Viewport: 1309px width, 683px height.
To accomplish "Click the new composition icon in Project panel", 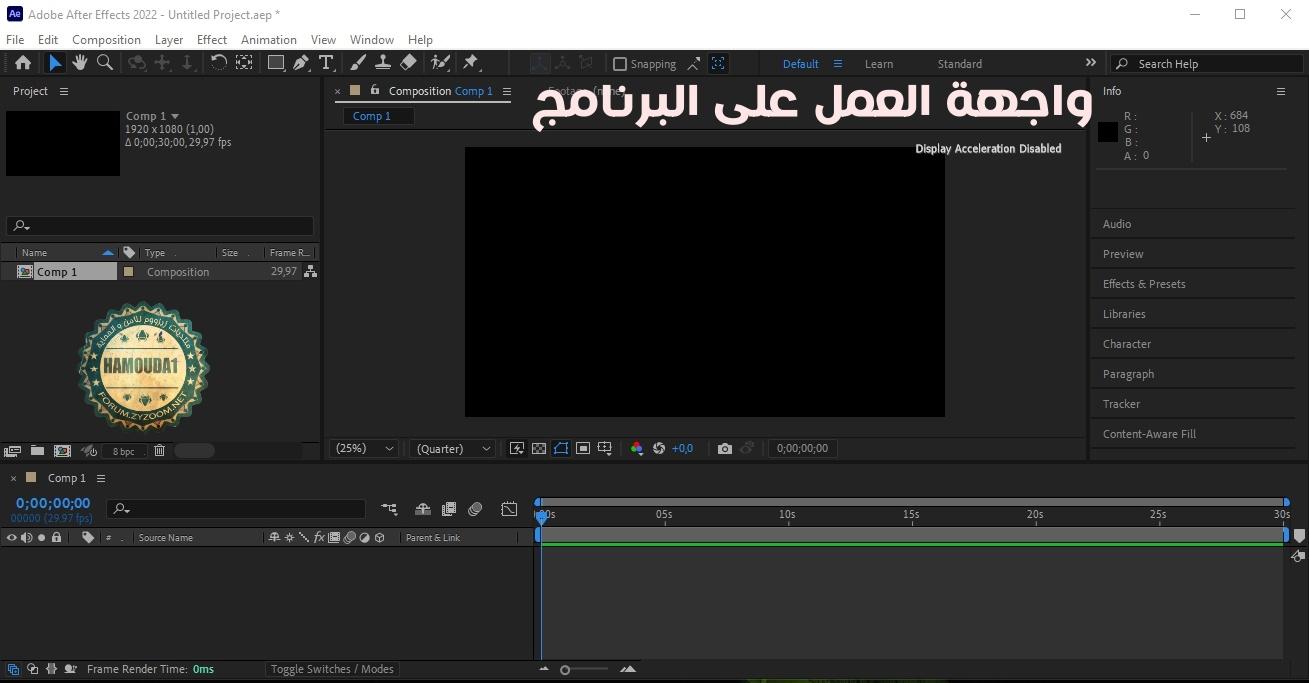I will pos(62,451).
